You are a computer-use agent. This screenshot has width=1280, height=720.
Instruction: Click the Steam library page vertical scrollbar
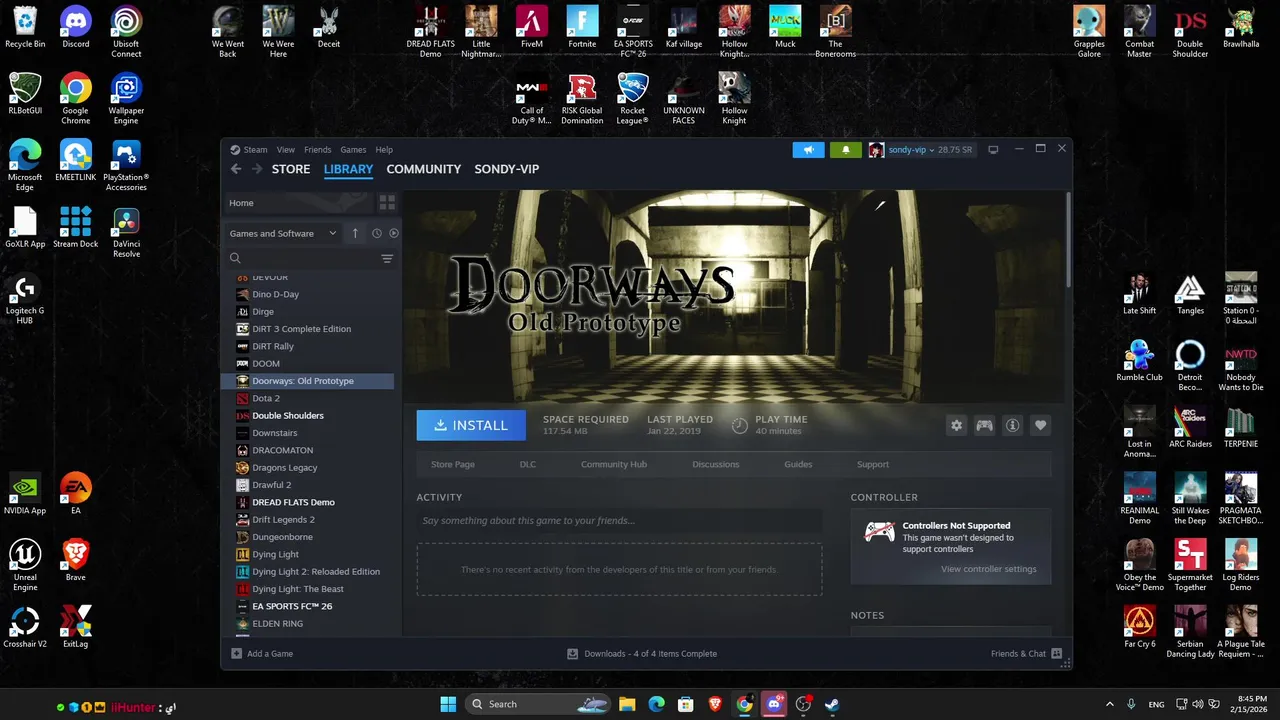click(x=1068, y=238)
